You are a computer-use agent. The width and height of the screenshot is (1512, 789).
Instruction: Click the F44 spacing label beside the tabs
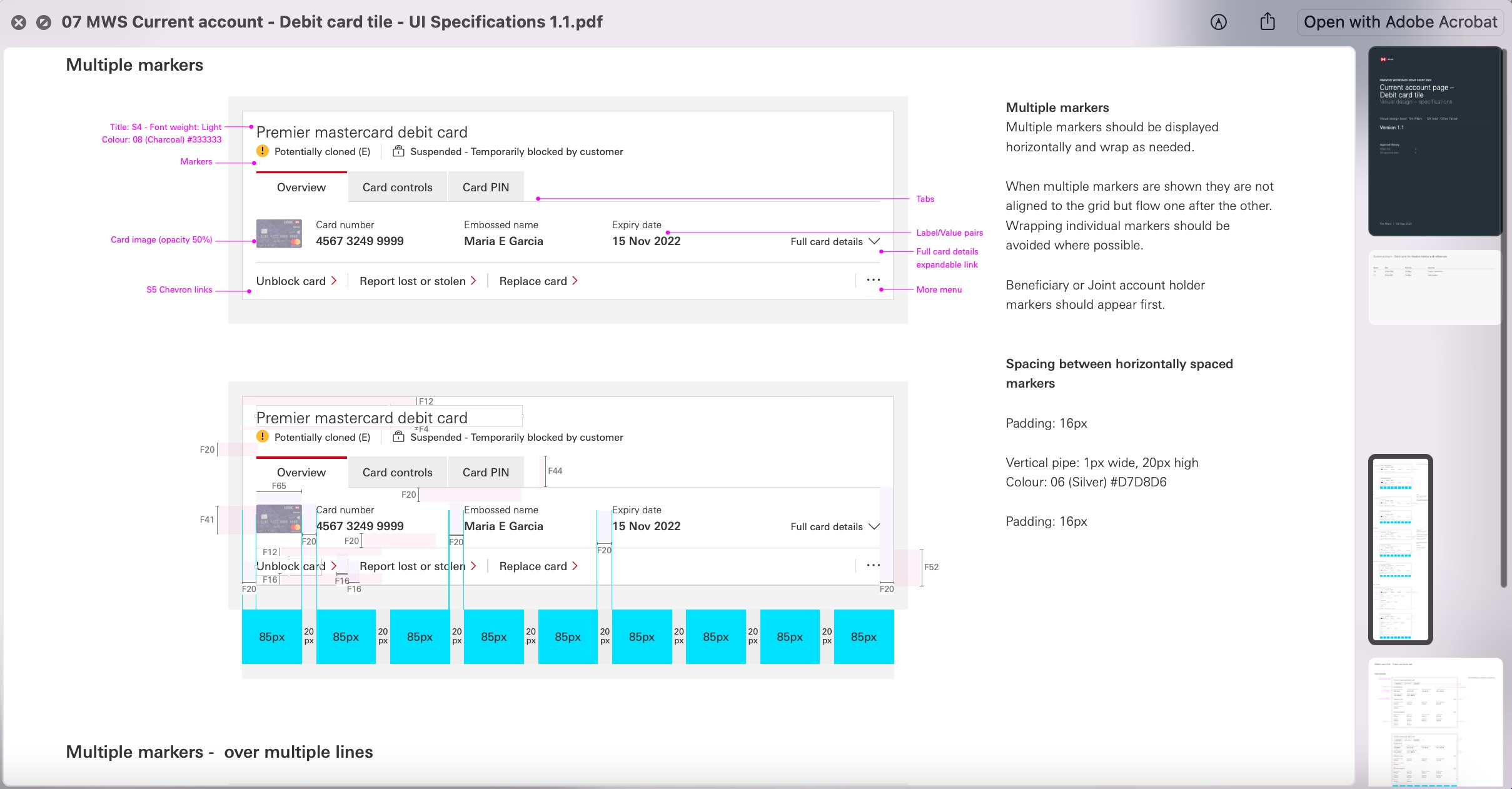point(555,471)
